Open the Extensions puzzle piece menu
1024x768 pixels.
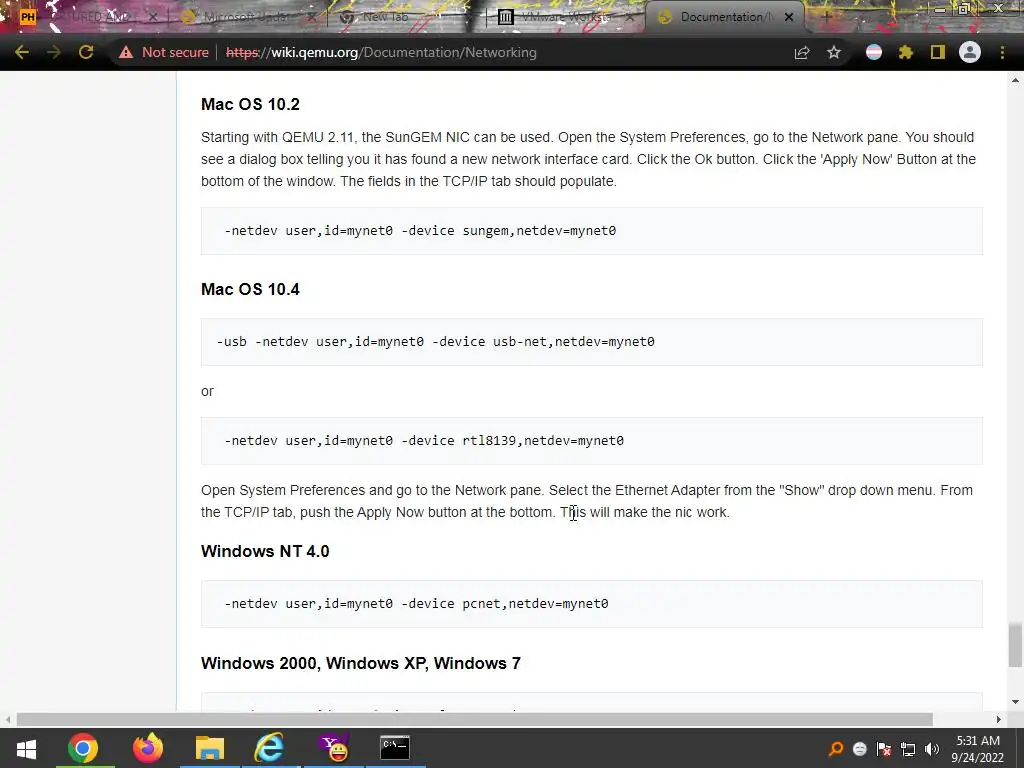pyautogui.click(x=906, y=52)
